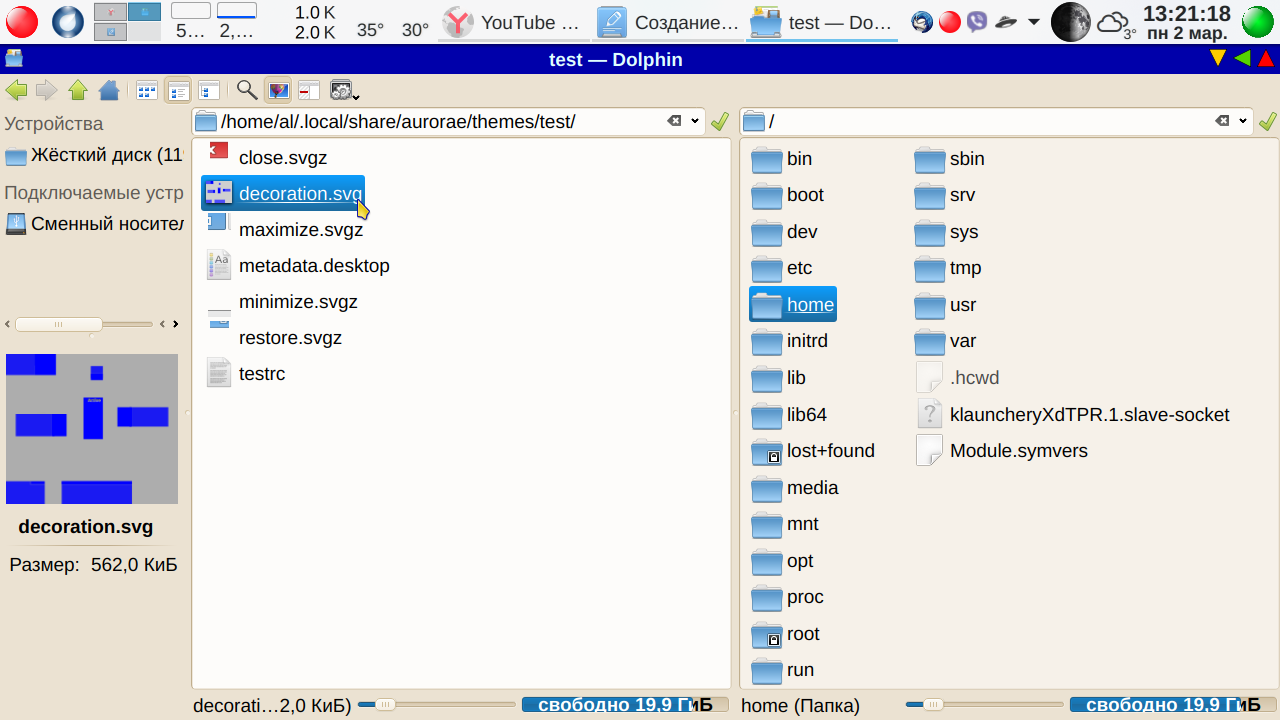Screen dimensions: 1280x720
Task: Toggle the preview display button
Action: pyautogui.click(x=278, y=91)
